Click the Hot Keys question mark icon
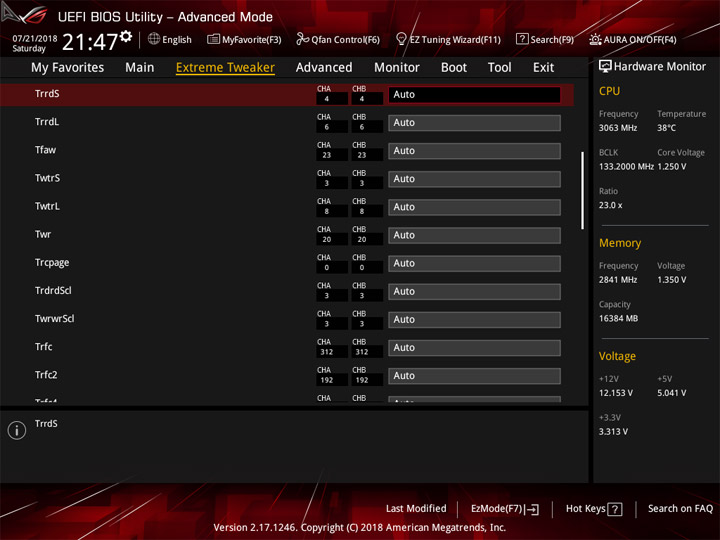Screen dimensions: 720x540 tap(614, 509)
